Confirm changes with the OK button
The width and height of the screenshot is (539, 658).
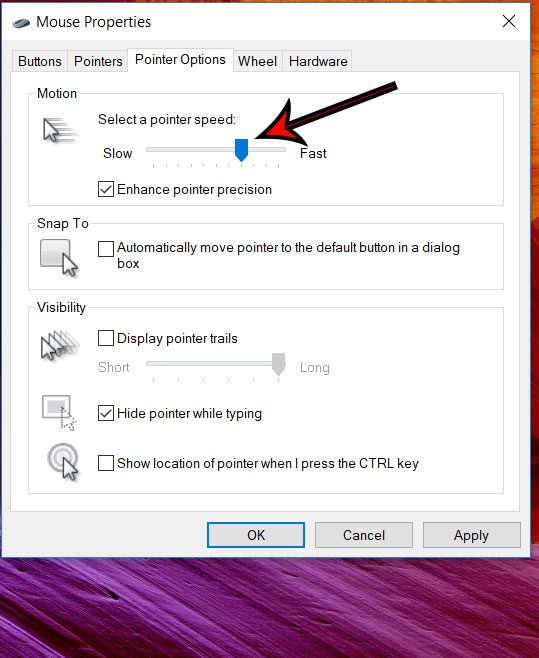click(x=256, y=535)
